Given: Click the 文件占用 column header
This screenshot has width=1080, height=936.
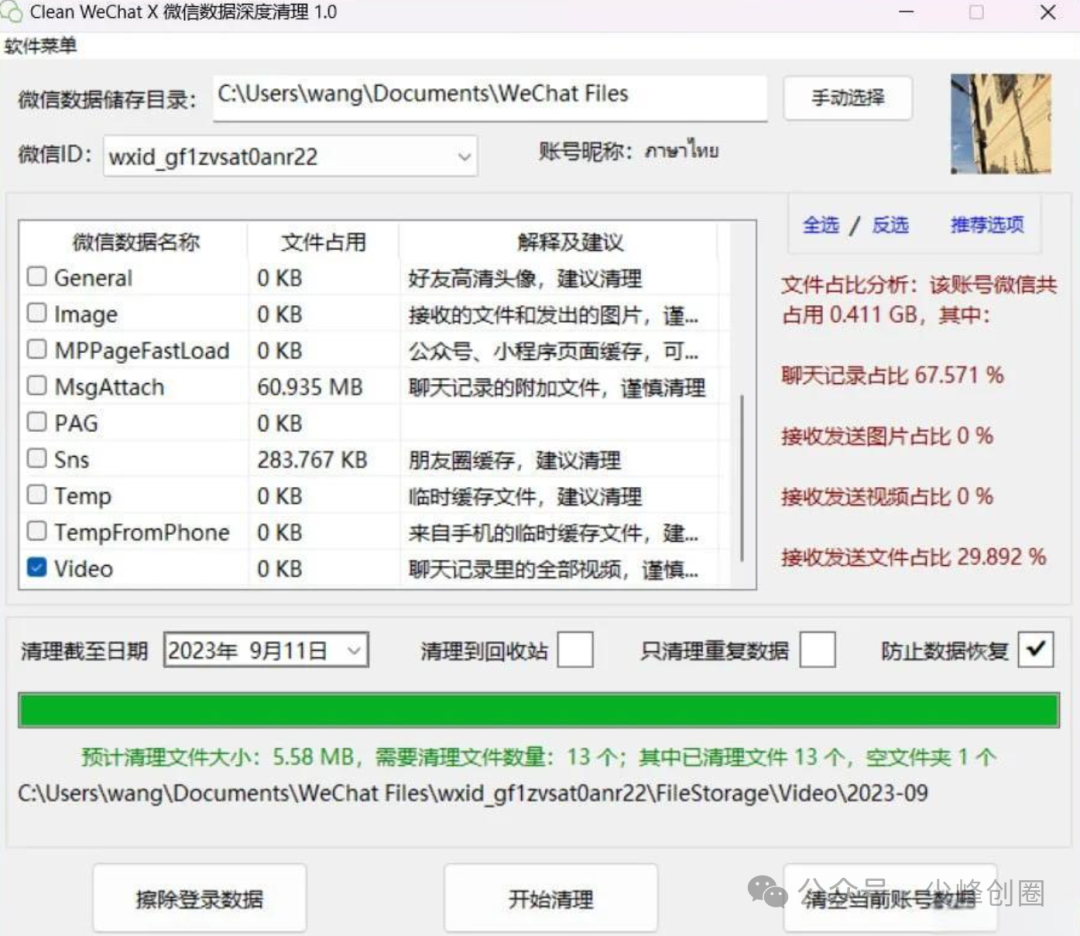Looking at the screenshot, I should click(323, 242).
